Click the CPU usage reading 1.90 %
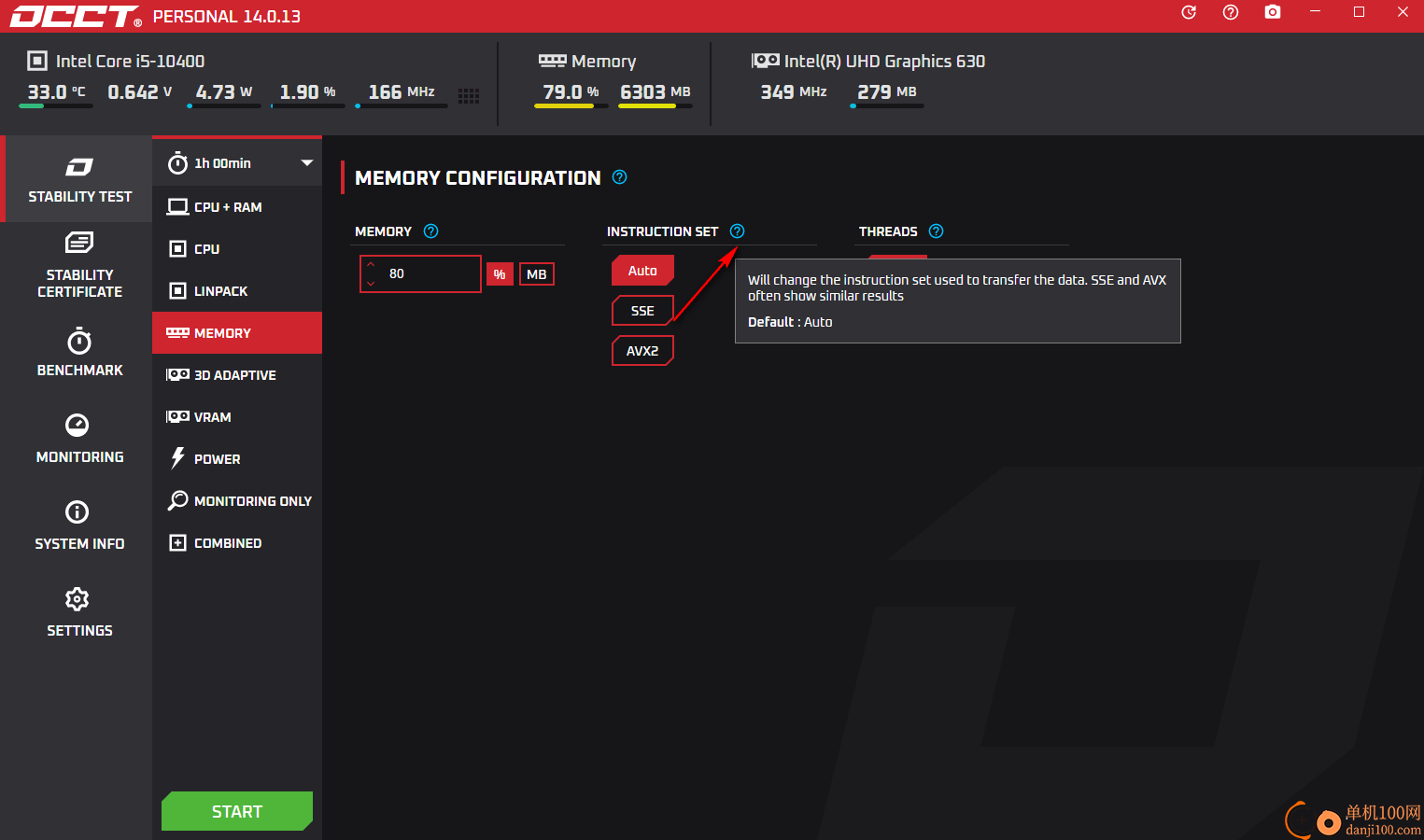1424x840 pixels. coord(308,91)
